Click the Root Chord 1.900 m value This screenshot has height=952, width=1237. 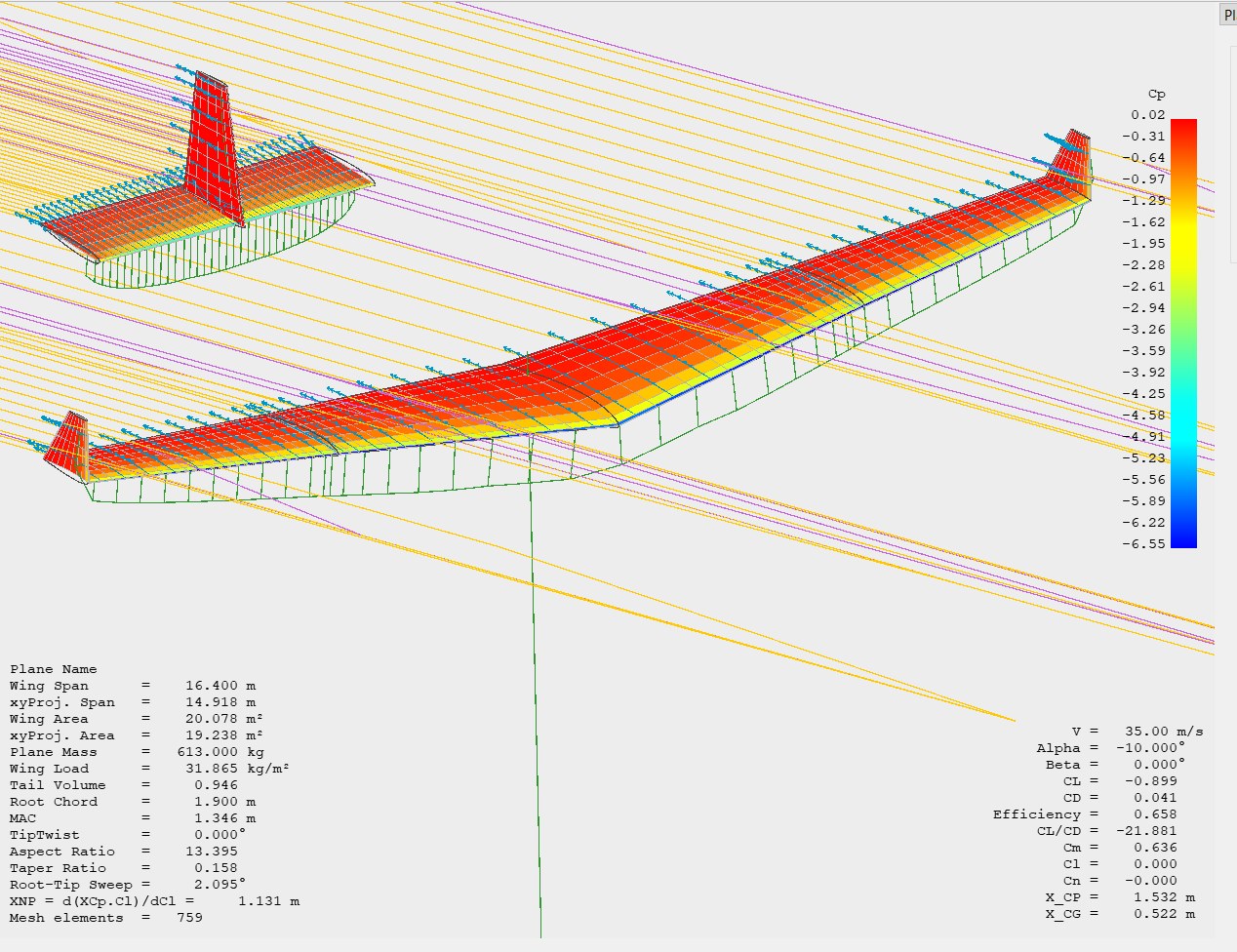[224, 802]
